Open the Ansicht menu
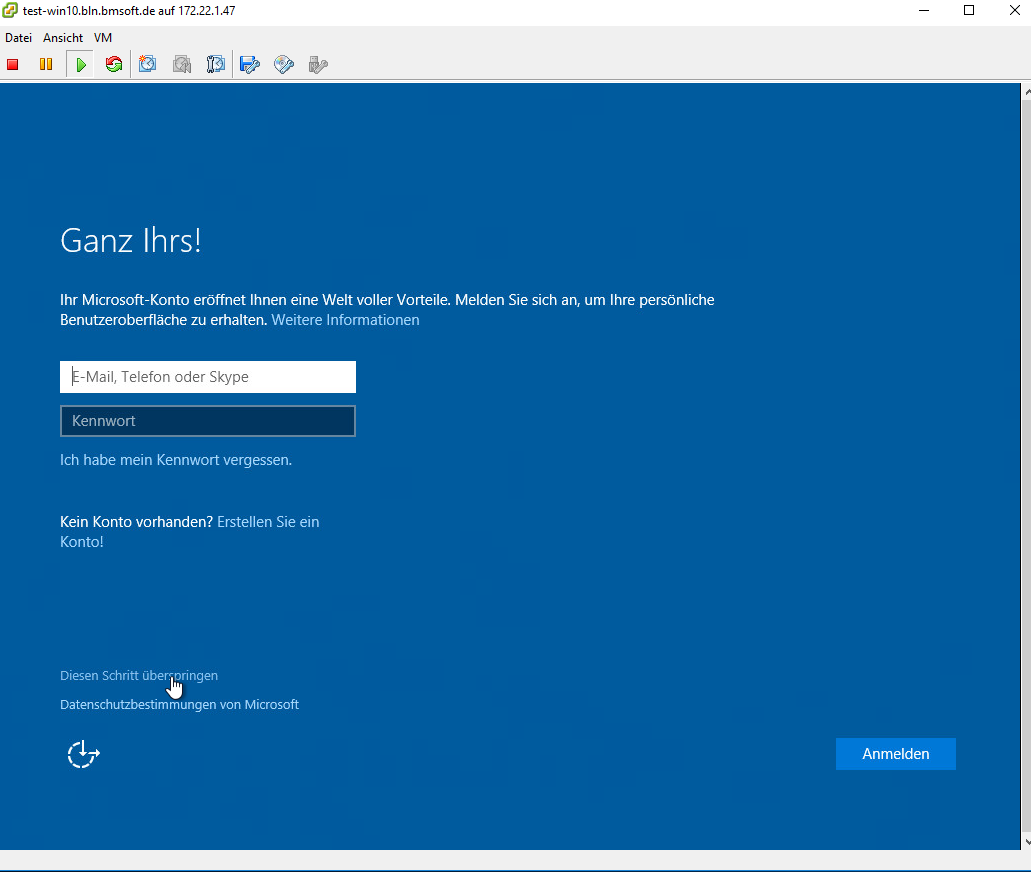The image size is (1031, 872). (x=63, y=37)
